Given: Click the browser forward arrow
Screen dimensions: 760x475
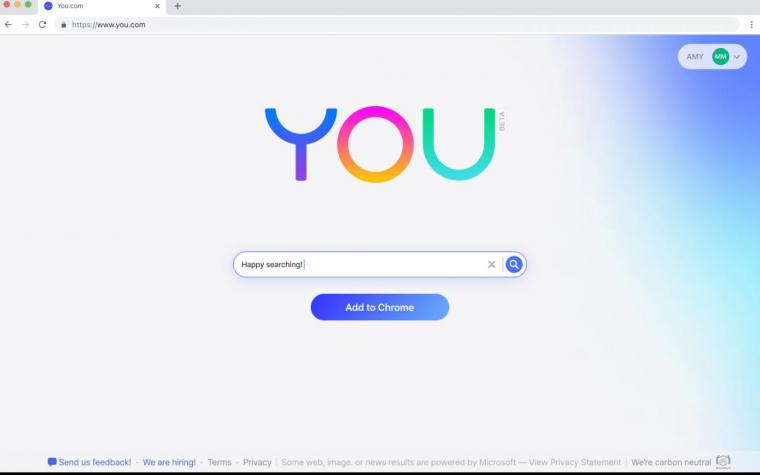Looking at the screenshot, I should coord(25,25).
